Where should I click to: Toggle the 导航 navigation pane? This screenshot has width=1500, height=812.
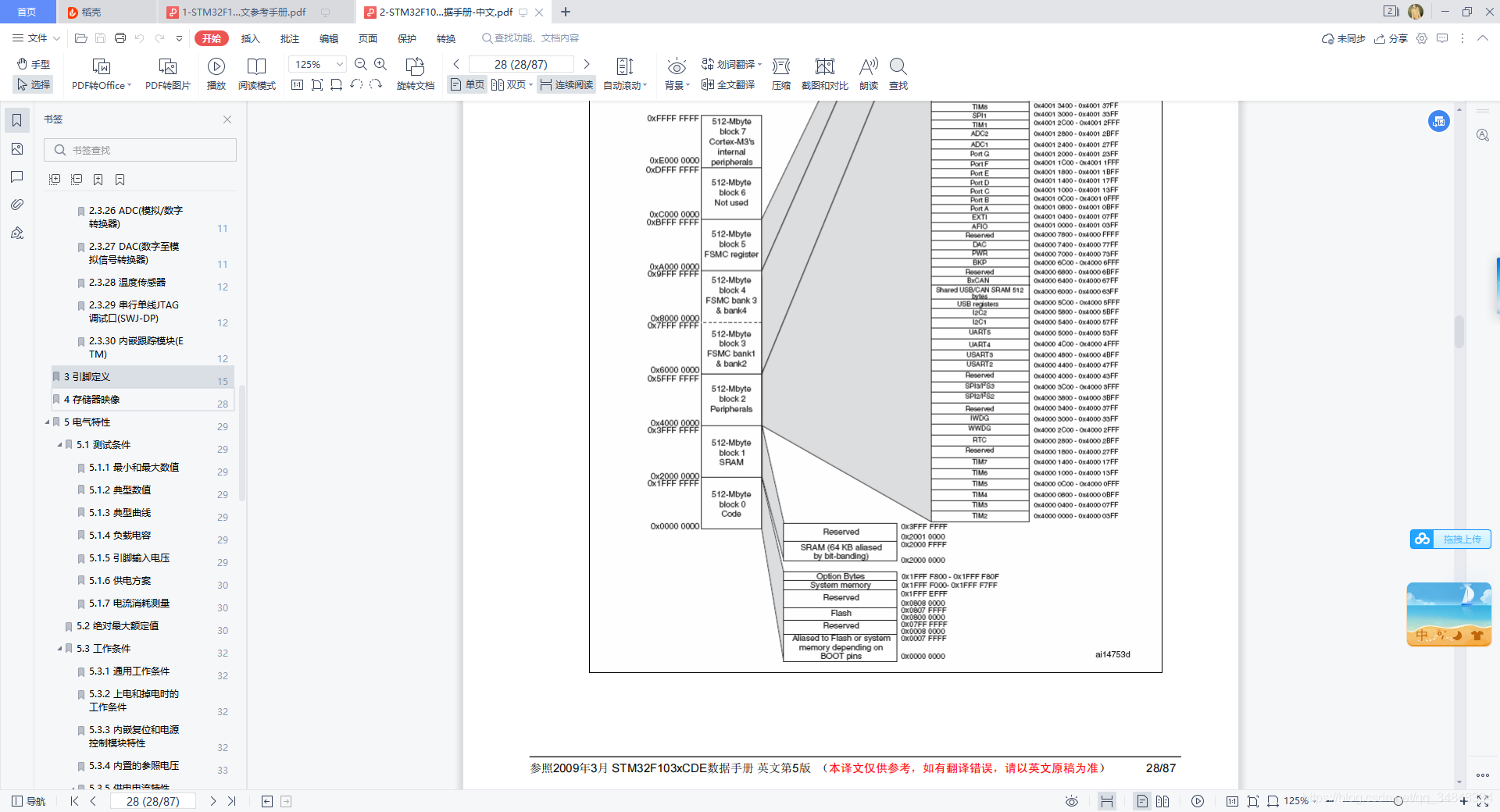(x=28, y=801)
